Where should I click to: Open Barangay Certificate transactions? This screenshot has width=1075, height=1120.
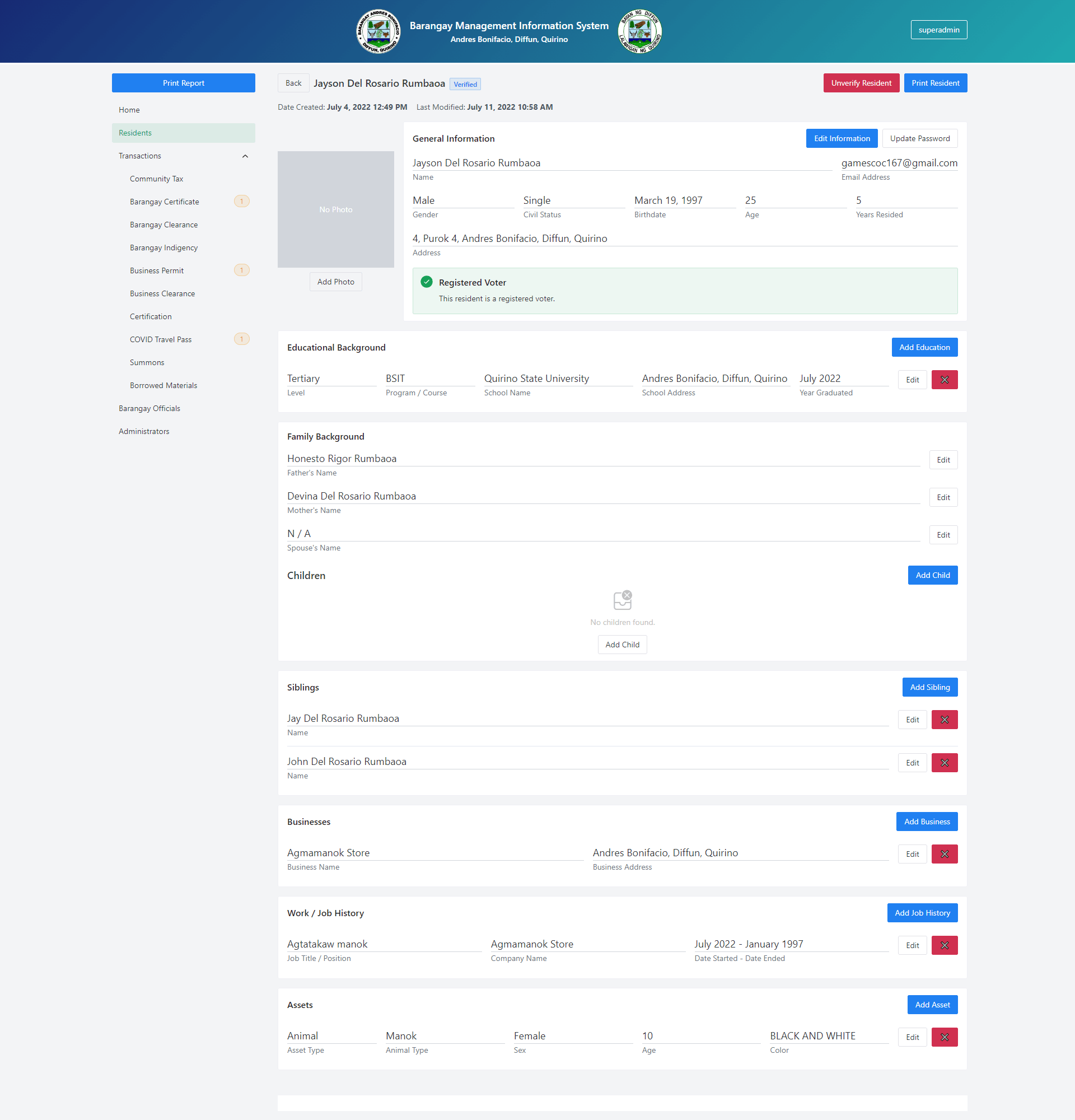pos(165,202)
